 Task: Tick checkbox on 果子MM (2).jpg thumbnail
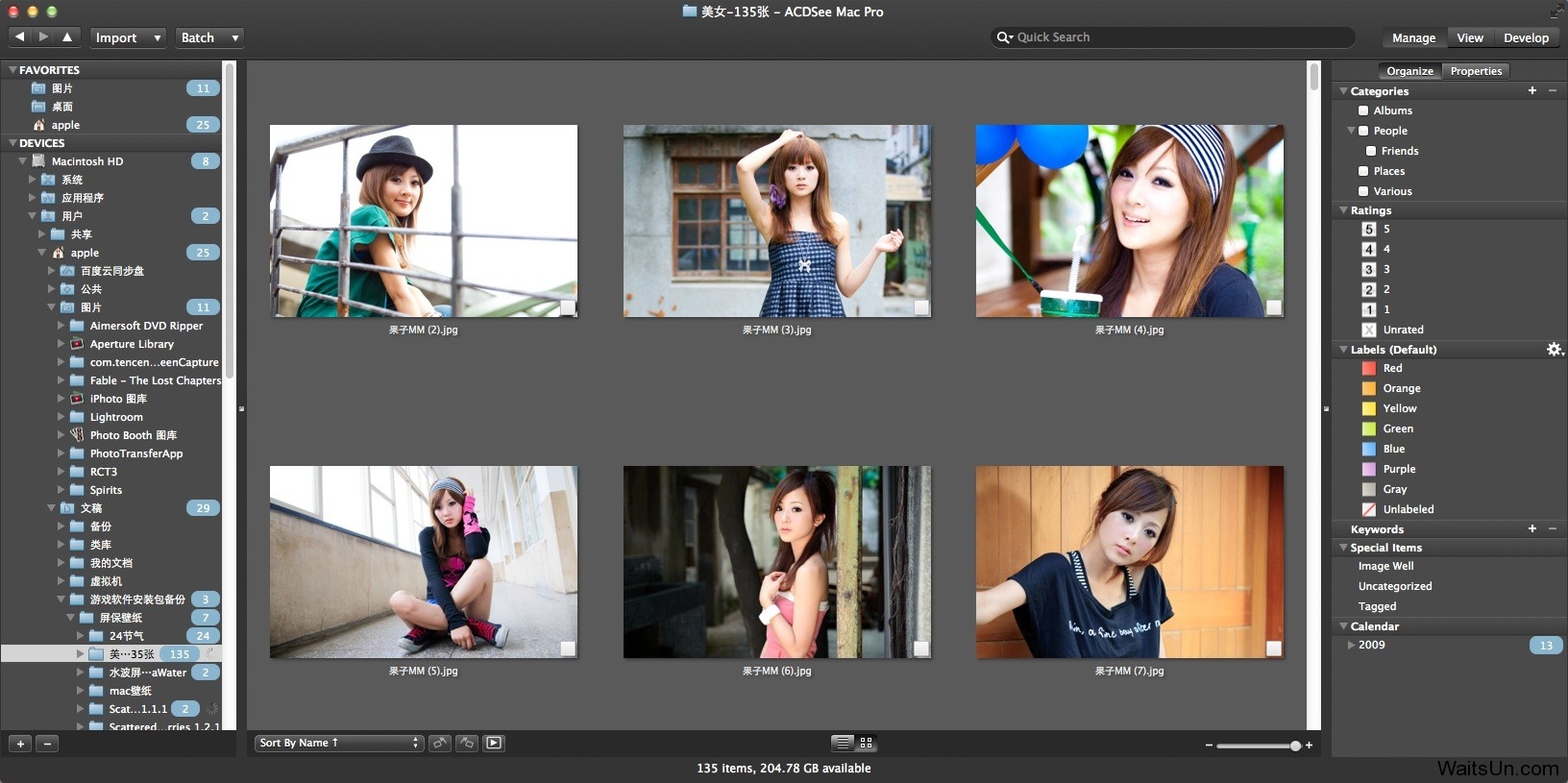point(568,307)
